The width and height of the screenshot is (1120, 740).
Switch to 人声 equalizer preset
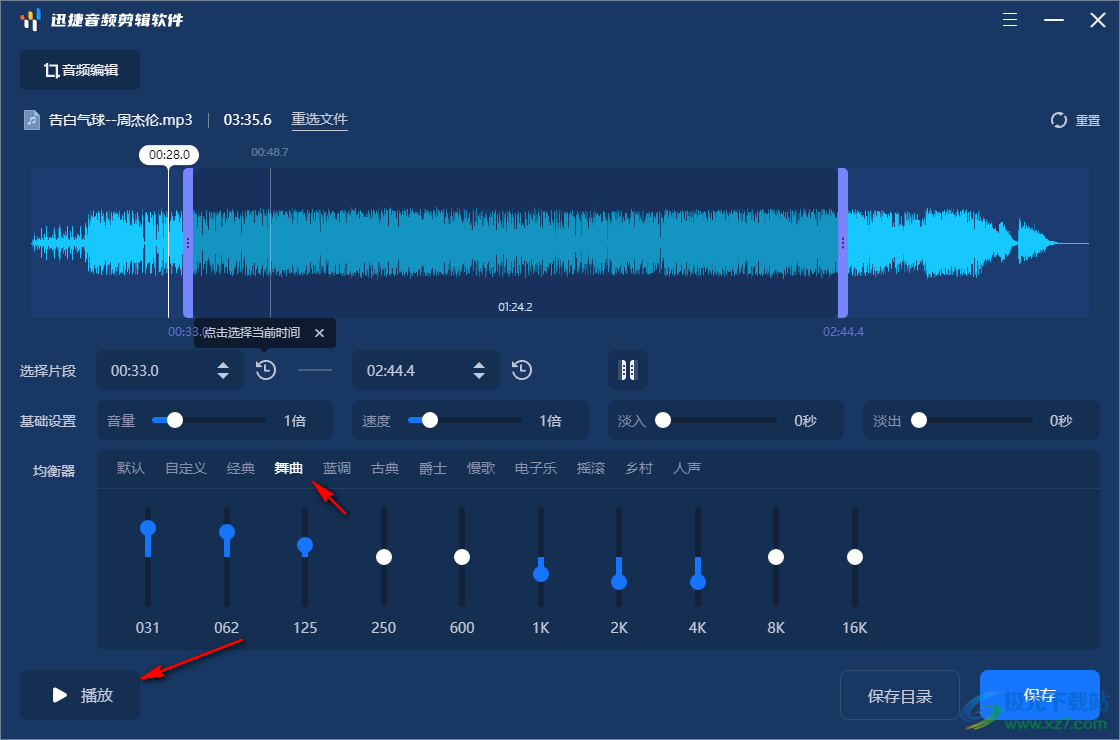coord(687,468)
